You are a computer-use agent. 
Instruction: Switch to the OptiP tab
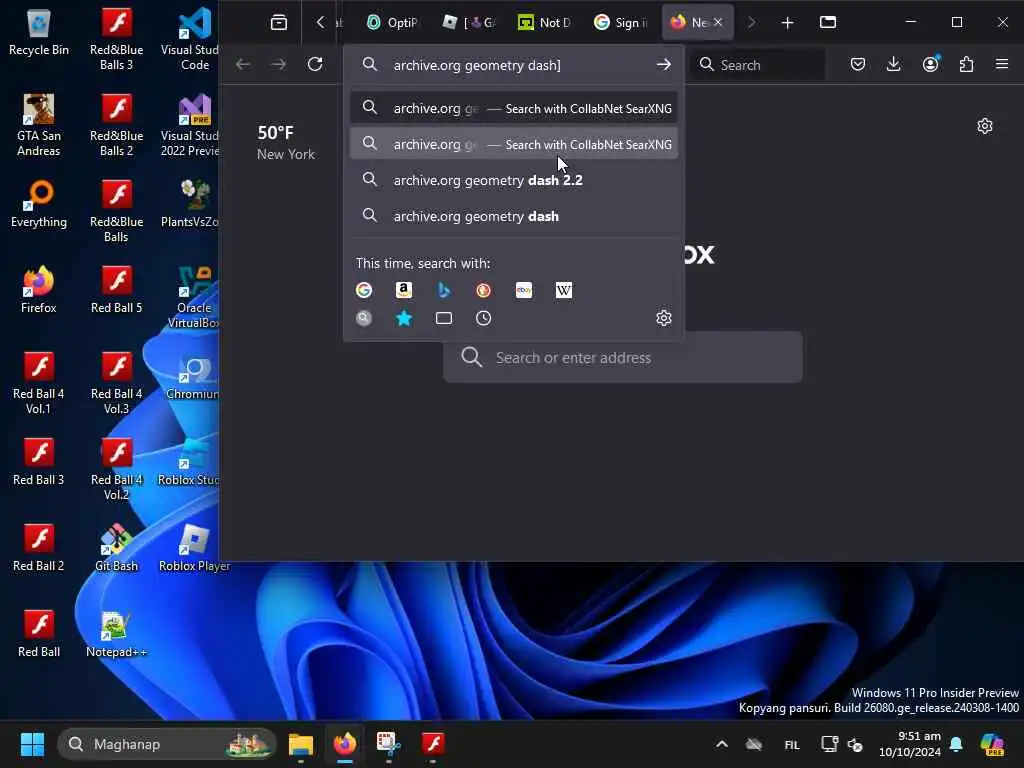tap(392, 23)
